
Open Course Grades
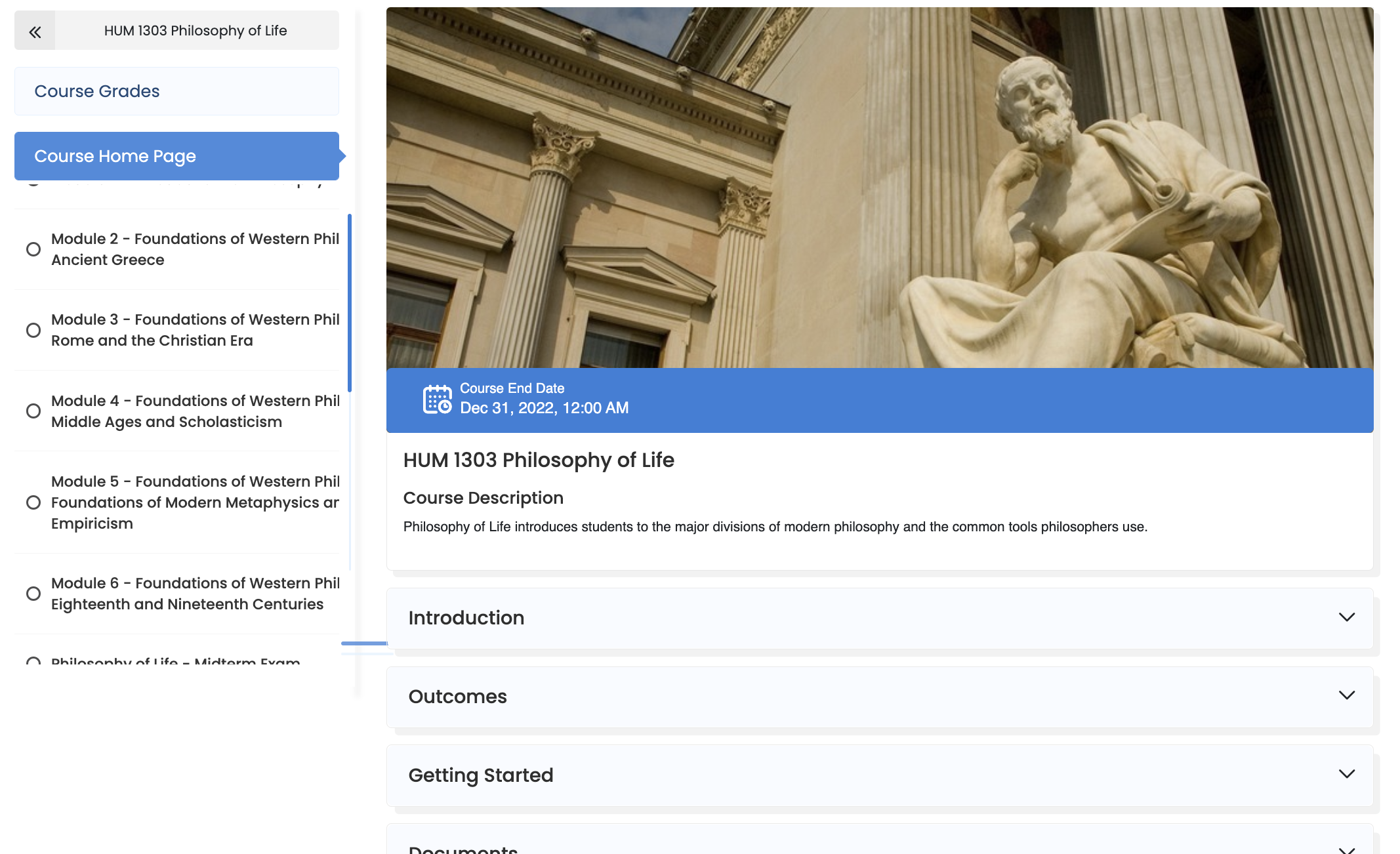(x=176, y=91)
